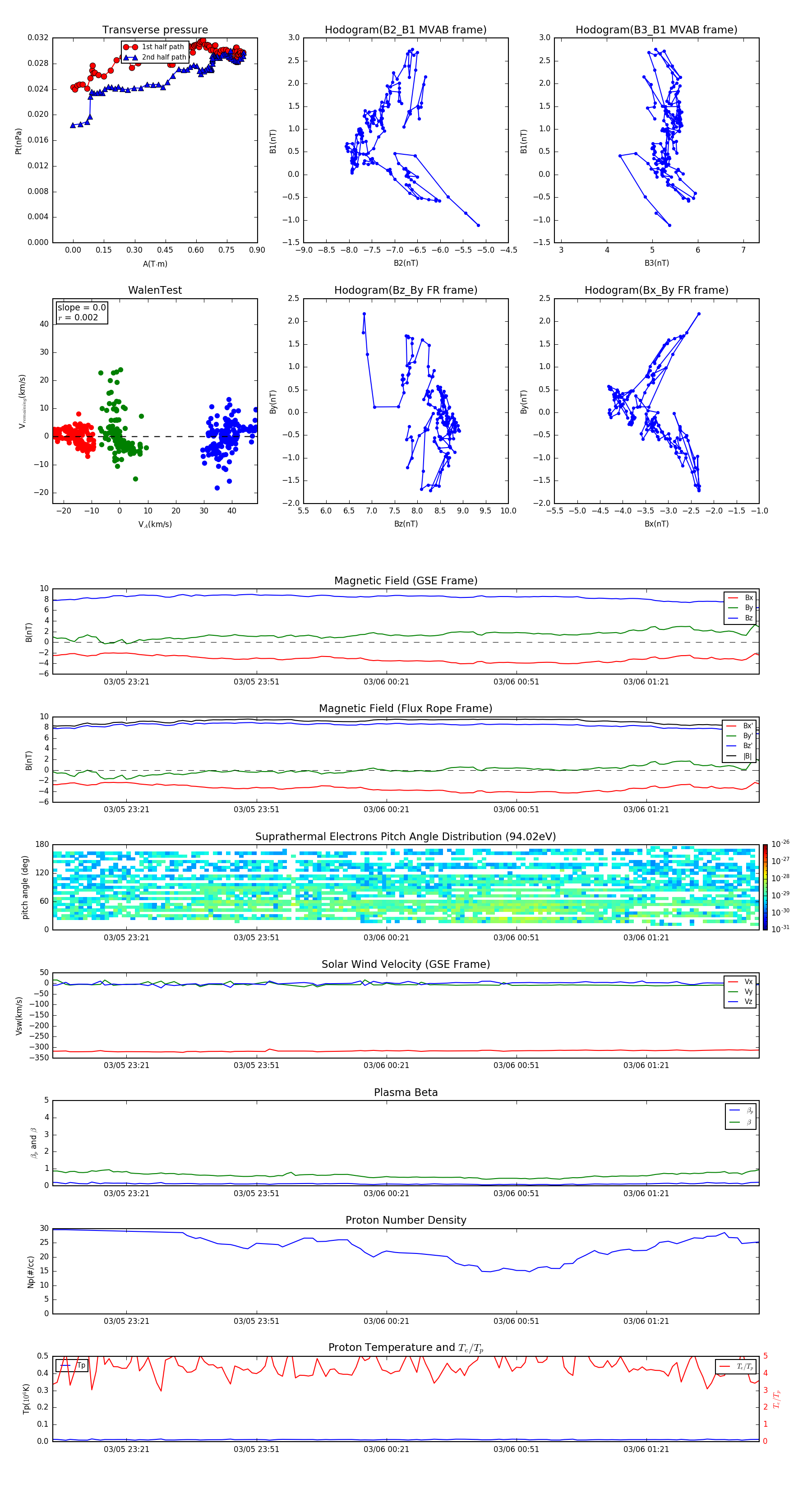Click the "Hodogram(B3_B1 MVAB frame)" title
Viewport: 812px width, 1489px height.
tap(656, 30)
